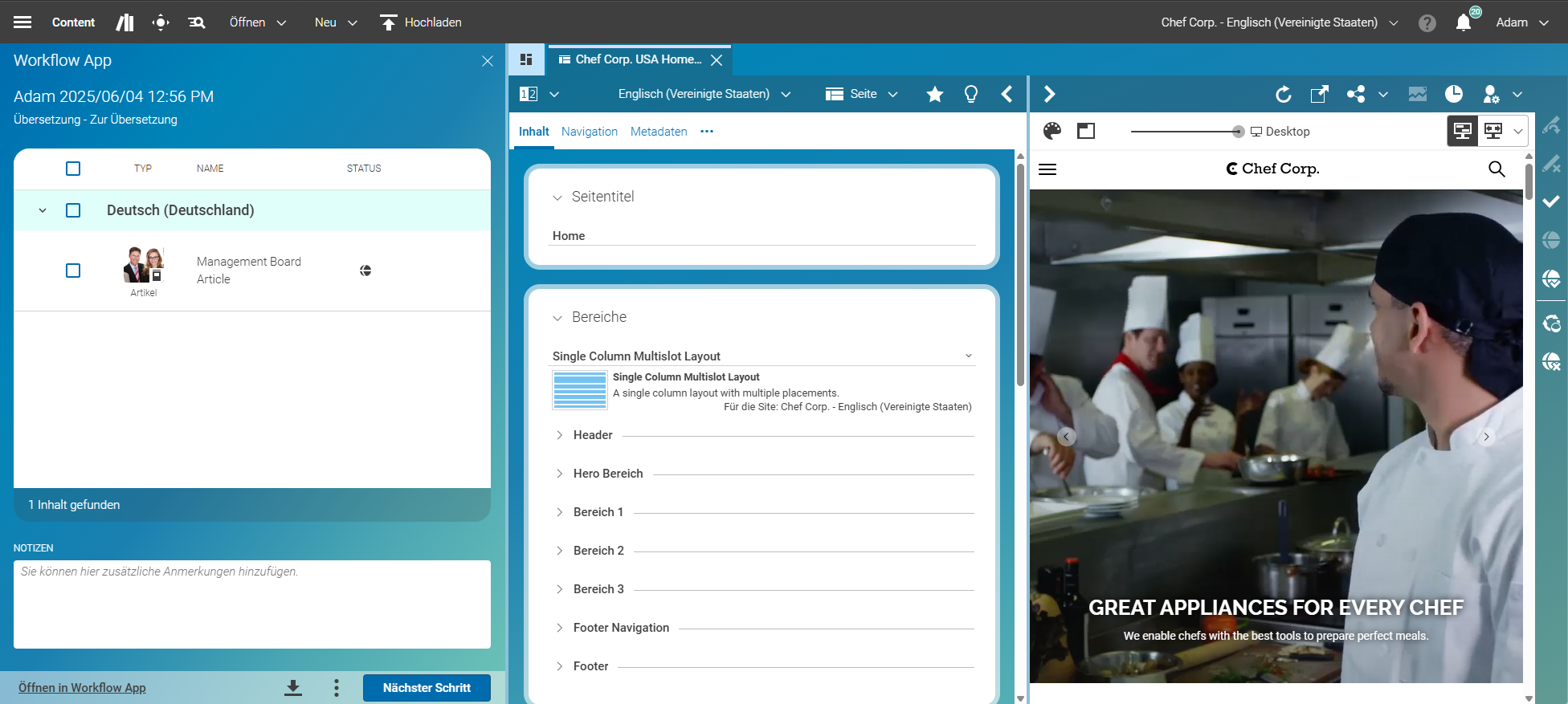Adjust the Desktop preview width slider
The image size is (1568, 704).
click(x=1238, y=132)
